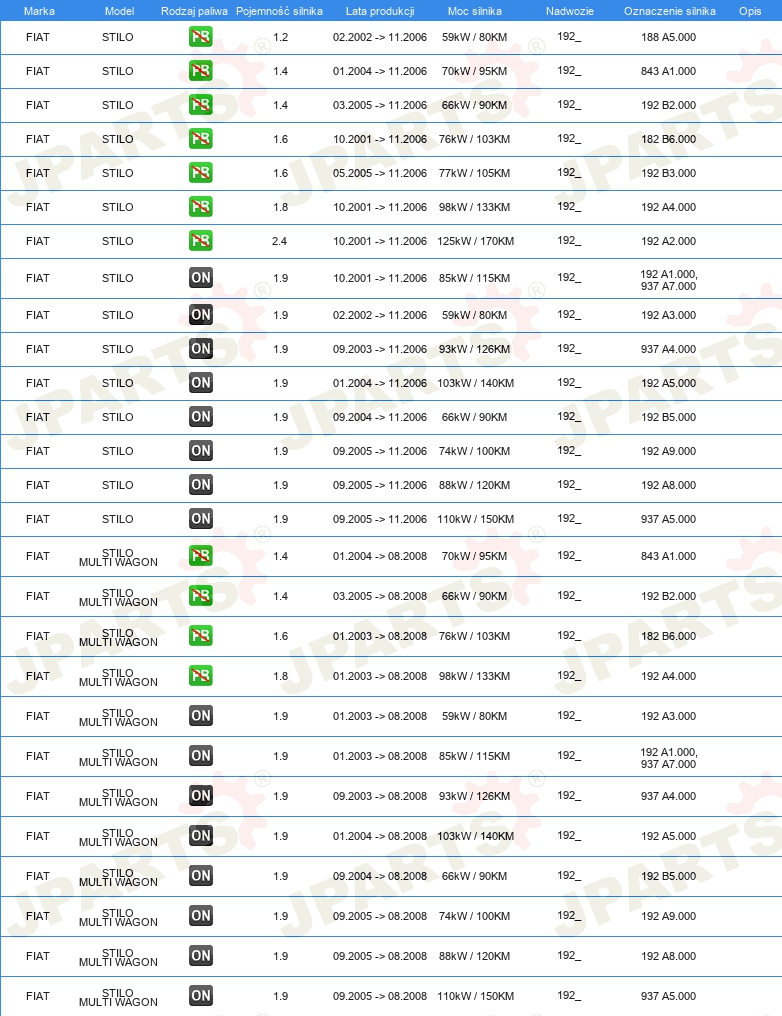This screenshot has height=1016, width=782.
Task: Click petrol icon in Multi Wagon 01.2004 -> 08.2008 70kW row
Action: (201, 556)
